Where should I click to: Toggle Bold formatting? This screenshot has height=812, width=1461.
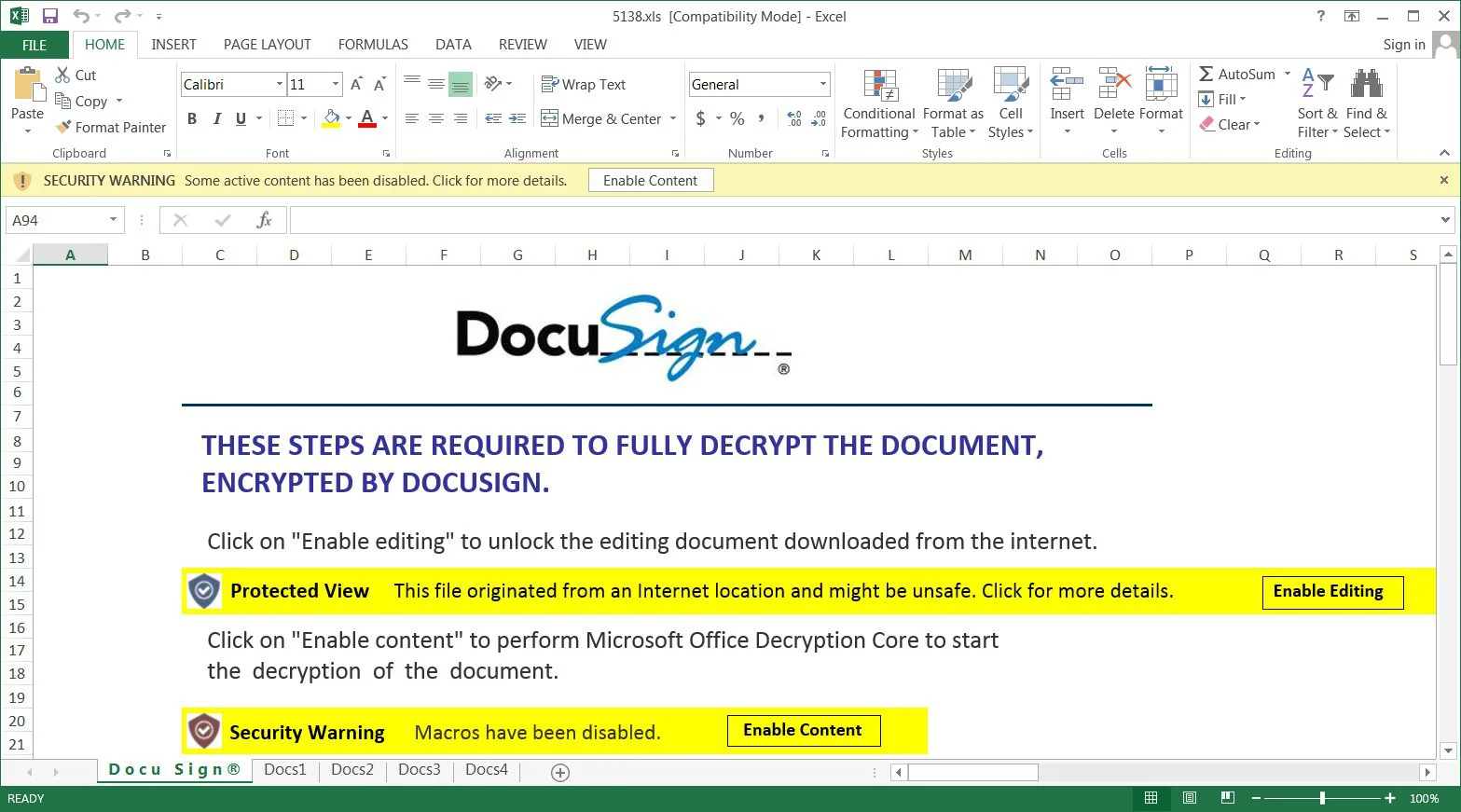[x=192, y=118]
